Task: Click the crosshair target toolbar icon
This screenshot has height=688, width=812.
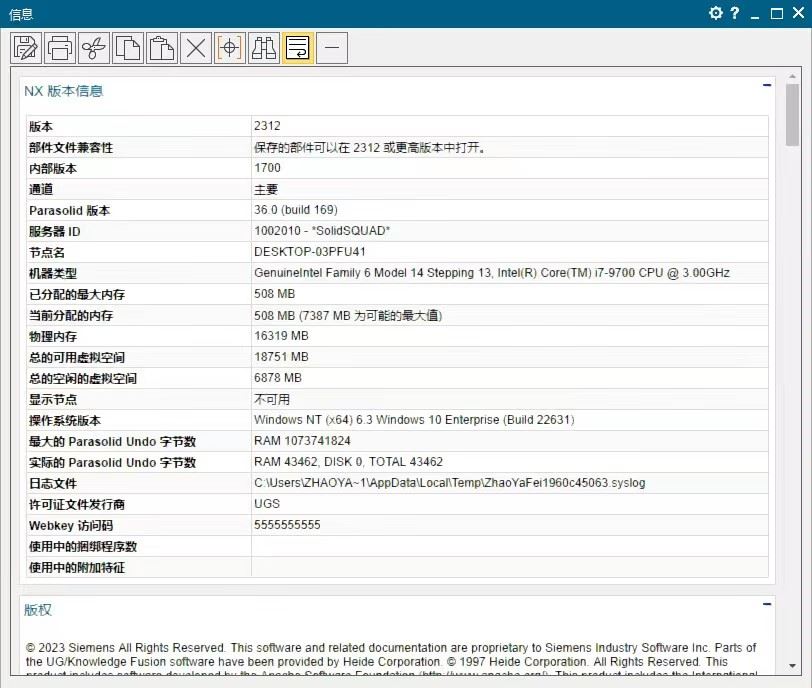Action: coord(230,49)
